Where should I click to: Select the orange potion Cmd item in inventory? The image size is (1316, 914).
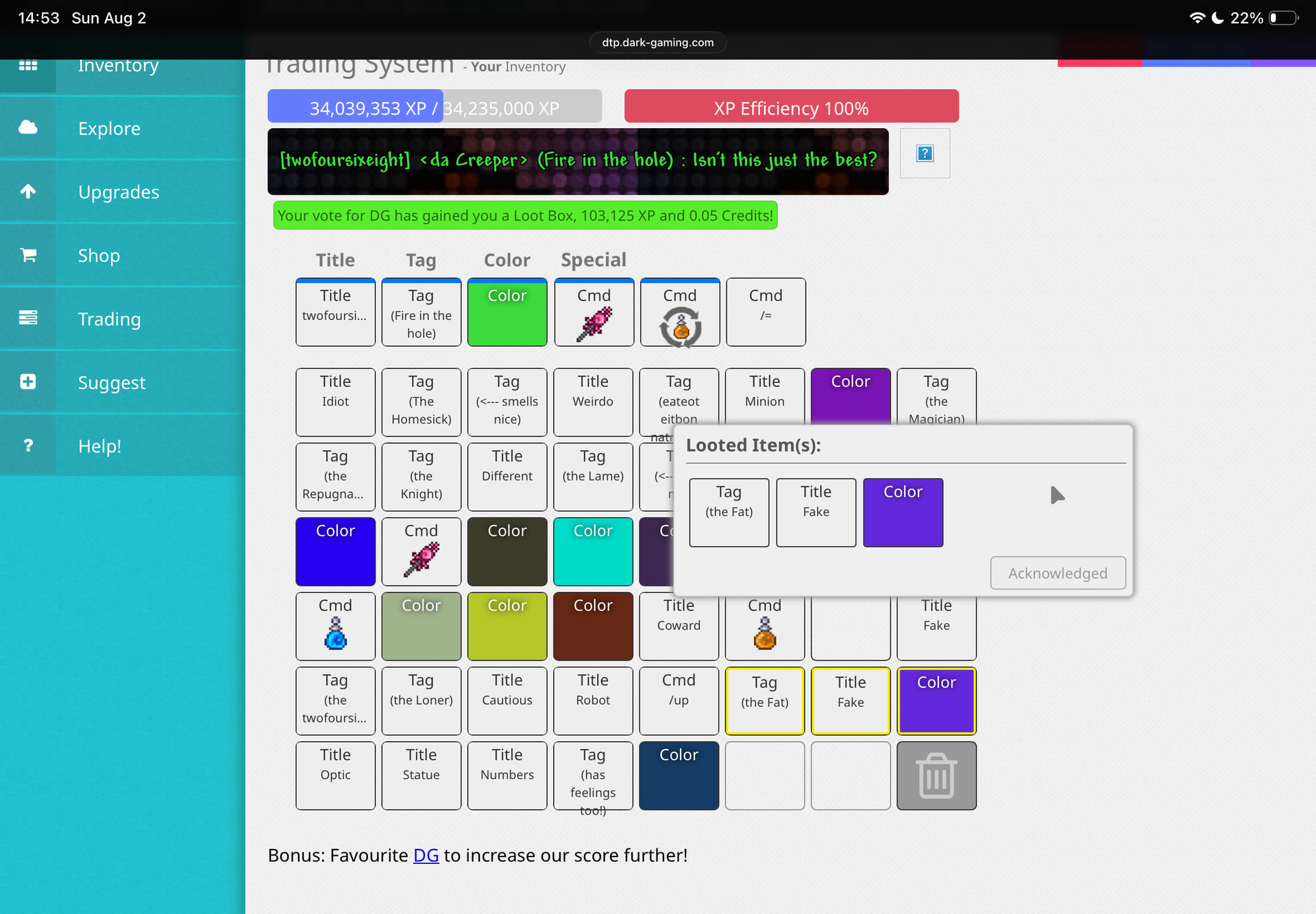point(764,626)
